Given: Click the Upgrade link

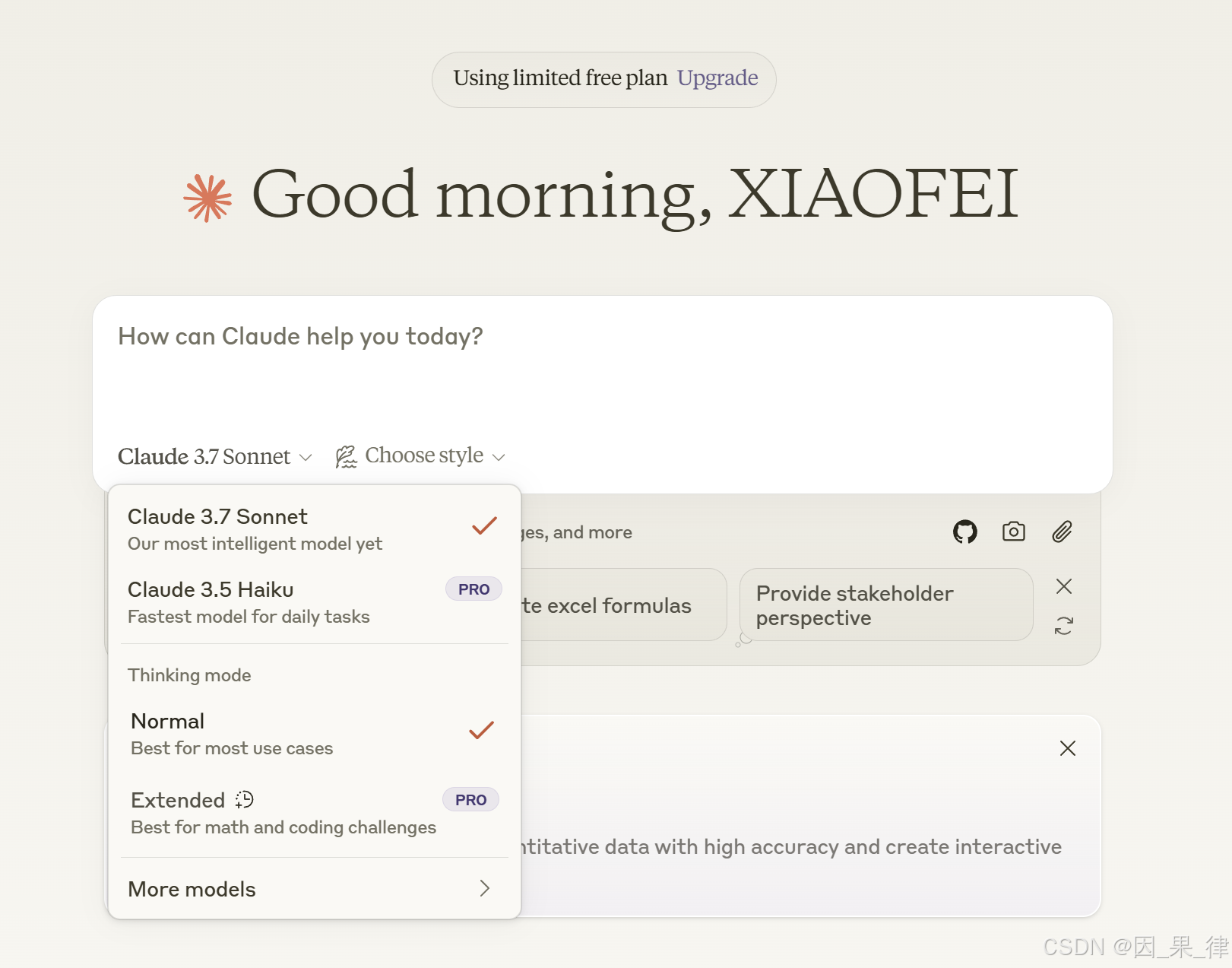Looking at the screenshot, I should [717, 78].
